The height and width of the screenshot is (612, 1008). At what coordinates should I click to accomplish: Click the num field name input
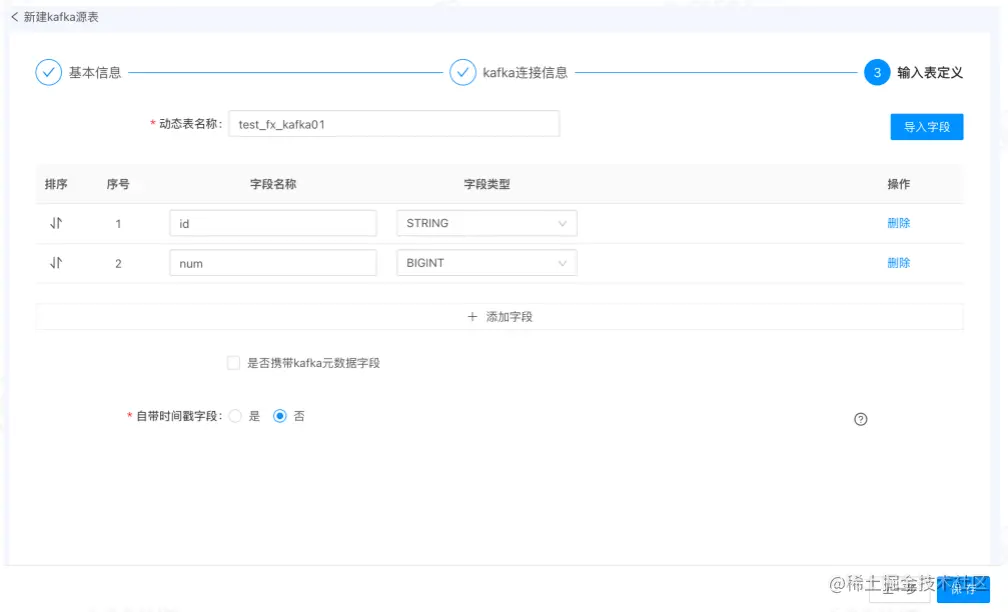(273, 263)
